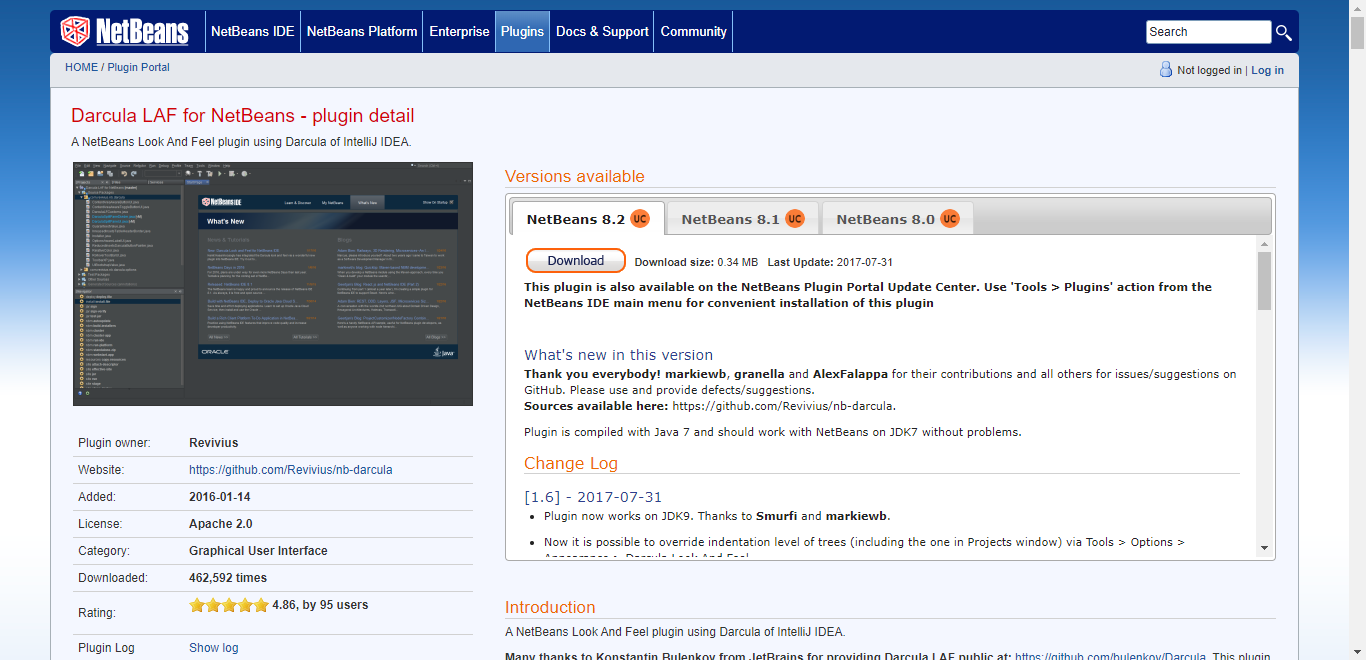Open the Docs & Support menu

pyautogui.click(x=602, y=31)
